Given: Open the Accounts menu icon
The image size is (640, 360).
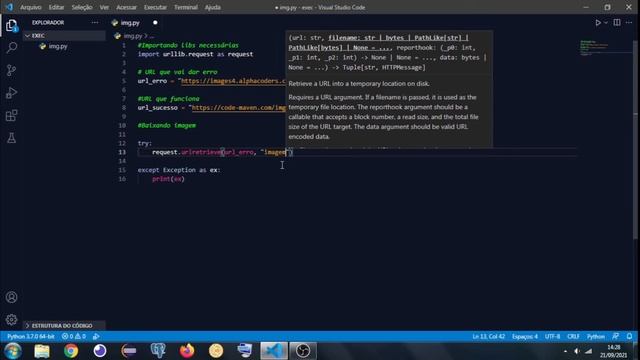Looking at the screenshot, I should (11, 297).
